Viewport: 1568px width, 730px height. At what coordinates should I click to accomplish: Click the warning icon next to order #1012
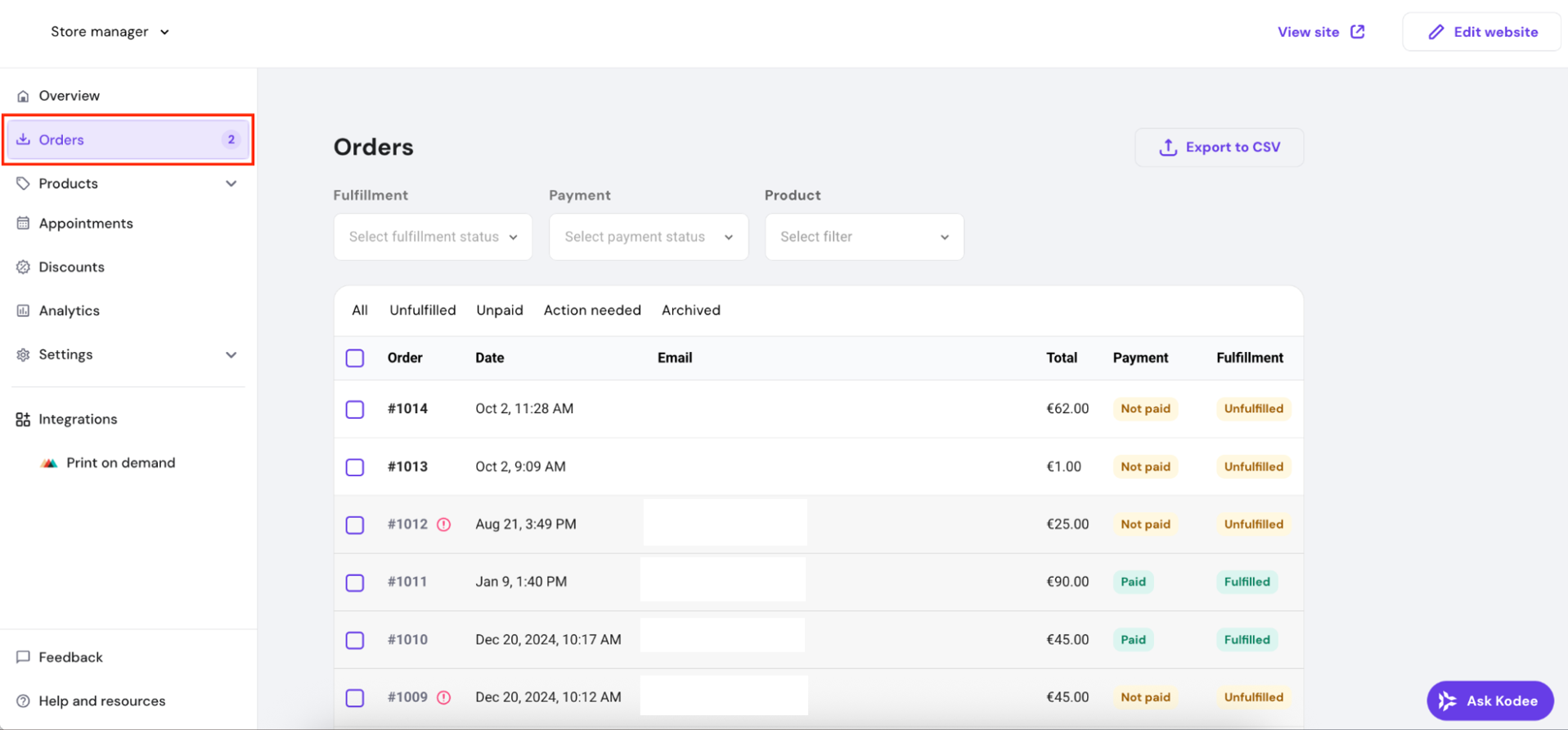pyautogui.click(x=443, y=525)
